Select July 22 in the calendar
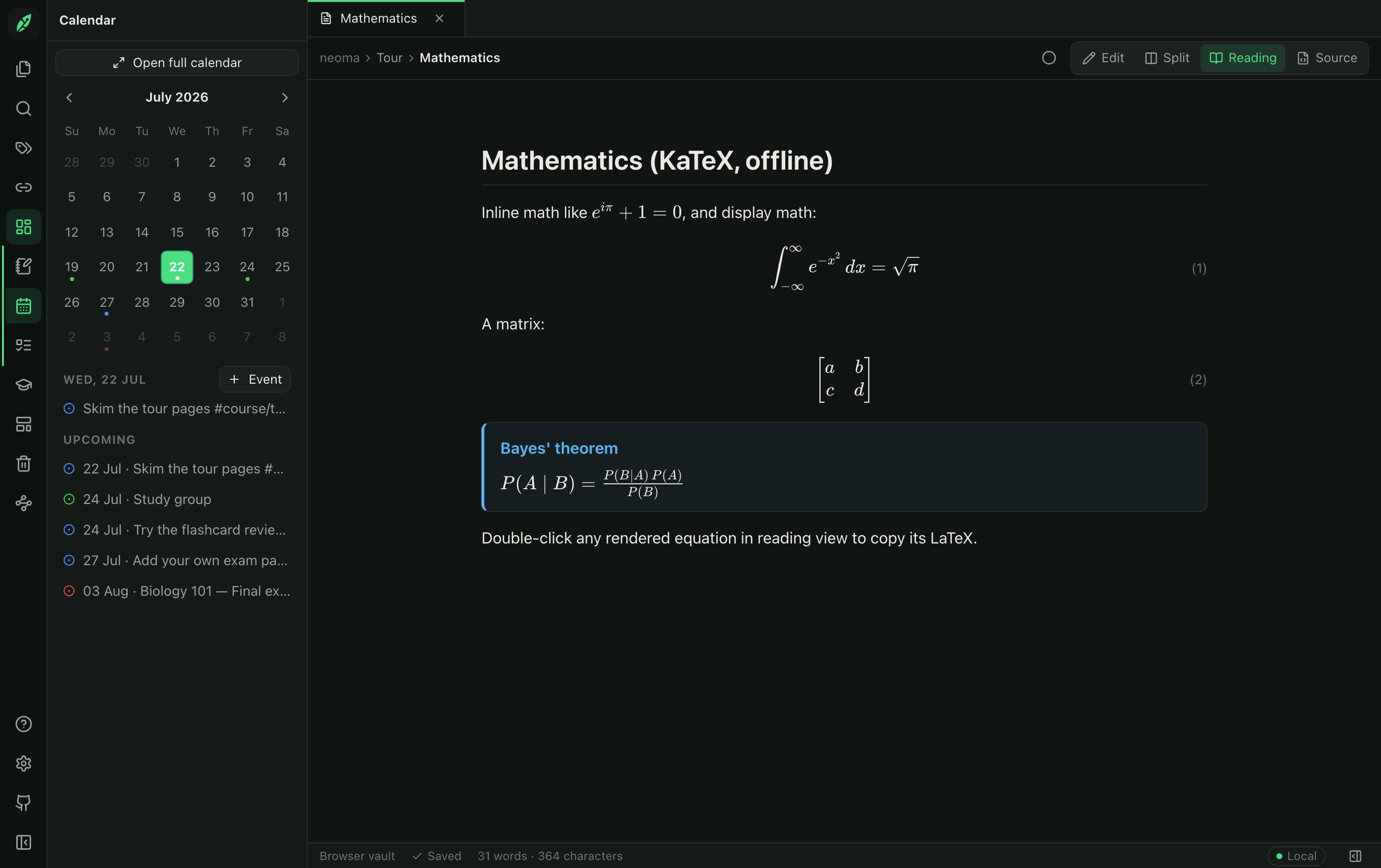Screen dimensions: 1381x868 (x=177, y=267)
